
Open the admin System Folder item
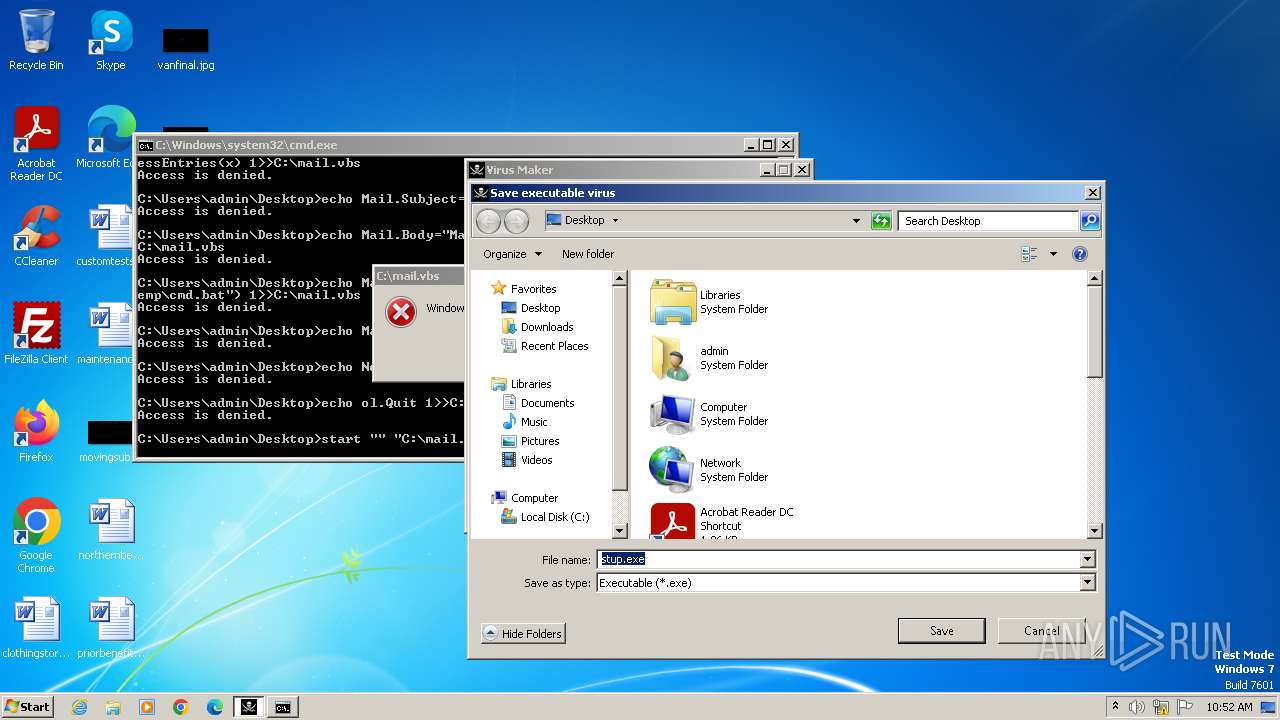(x=709, y=358)
